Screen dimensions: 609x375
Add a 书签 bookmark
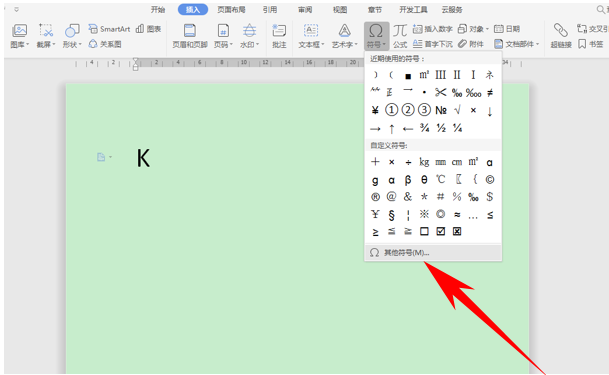coord(591,44)
